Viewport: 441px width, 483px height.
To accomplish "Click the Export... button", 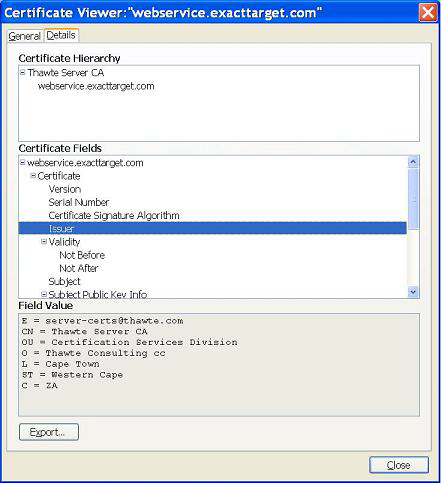I will tap(49, 432).
